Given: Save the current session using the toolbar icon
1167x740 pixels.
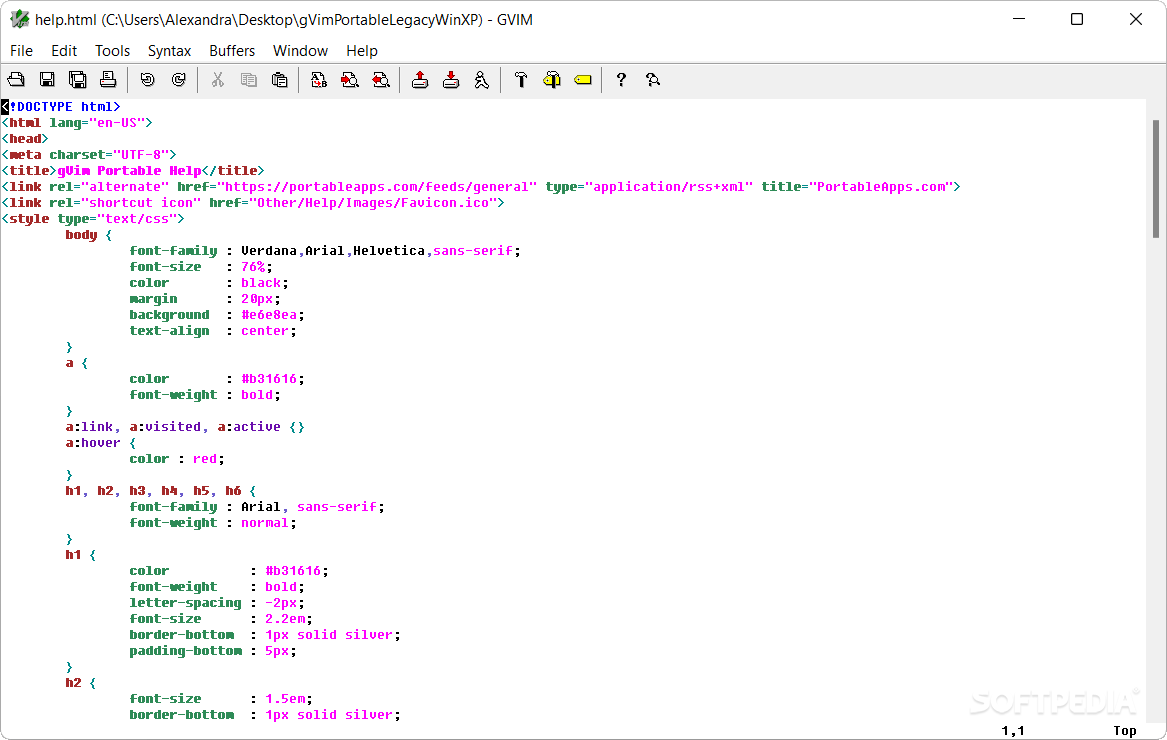Looking at the screenshot, I should tap(451, 80).
